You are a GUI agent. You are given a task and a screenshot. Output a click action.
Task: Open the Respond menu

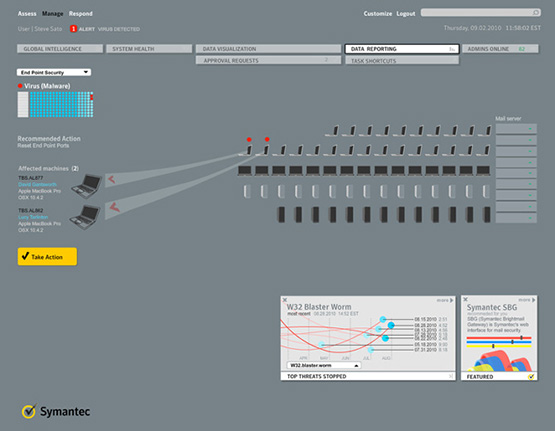coord(80,13)
